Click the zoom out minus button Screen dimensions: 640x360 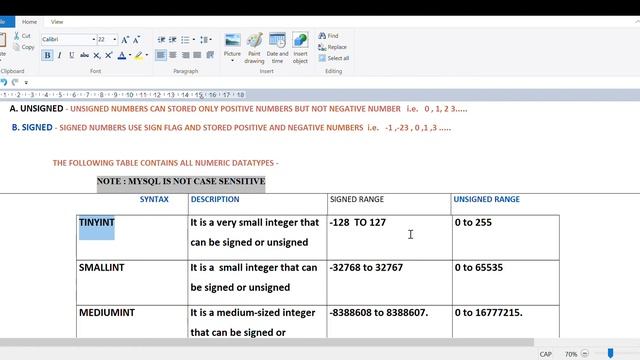click(x=585, y=353)
